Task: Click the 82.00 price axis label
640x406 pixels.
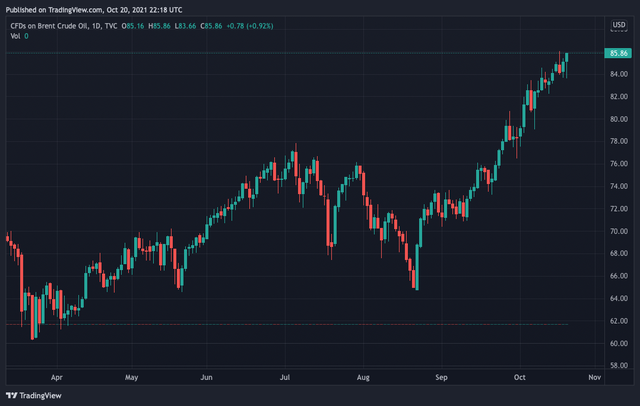Action: [x=619, y=96]
